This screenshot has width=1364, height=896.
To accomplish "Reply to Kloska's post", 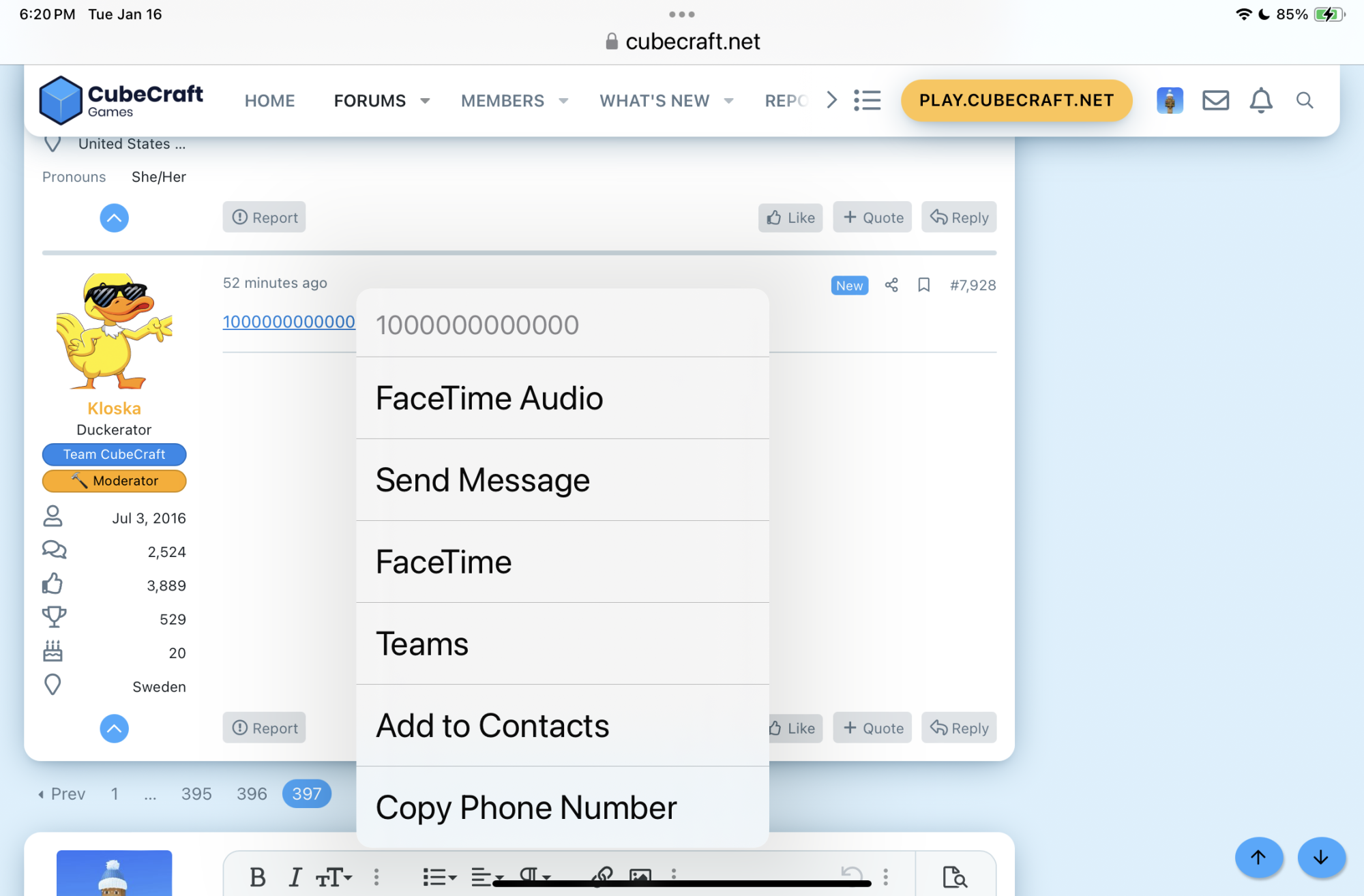I will pyautogui.click(x=959, y=728).
